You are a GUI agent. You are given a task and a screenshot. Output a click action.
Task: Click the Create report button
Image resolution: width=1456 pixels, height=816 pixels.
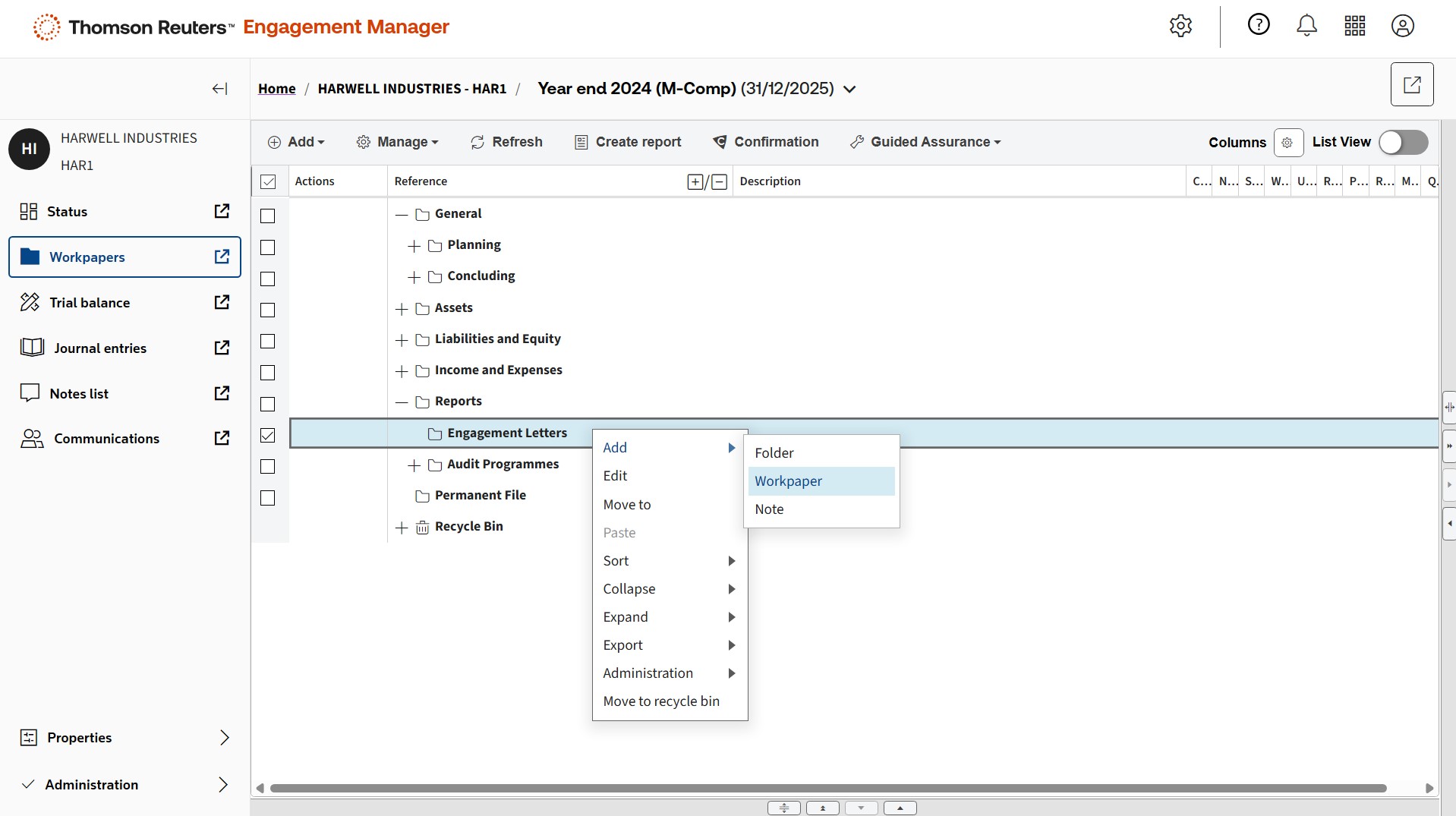[x=628, y=142]
